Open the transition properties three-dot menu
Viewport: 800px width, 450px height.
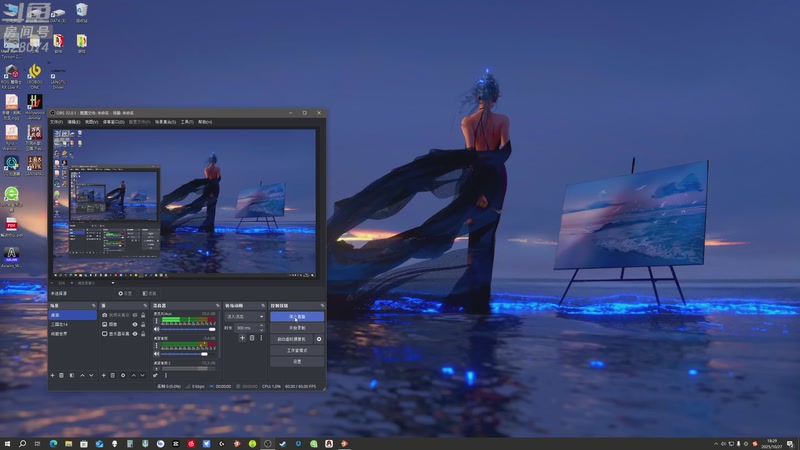point(261,338)
